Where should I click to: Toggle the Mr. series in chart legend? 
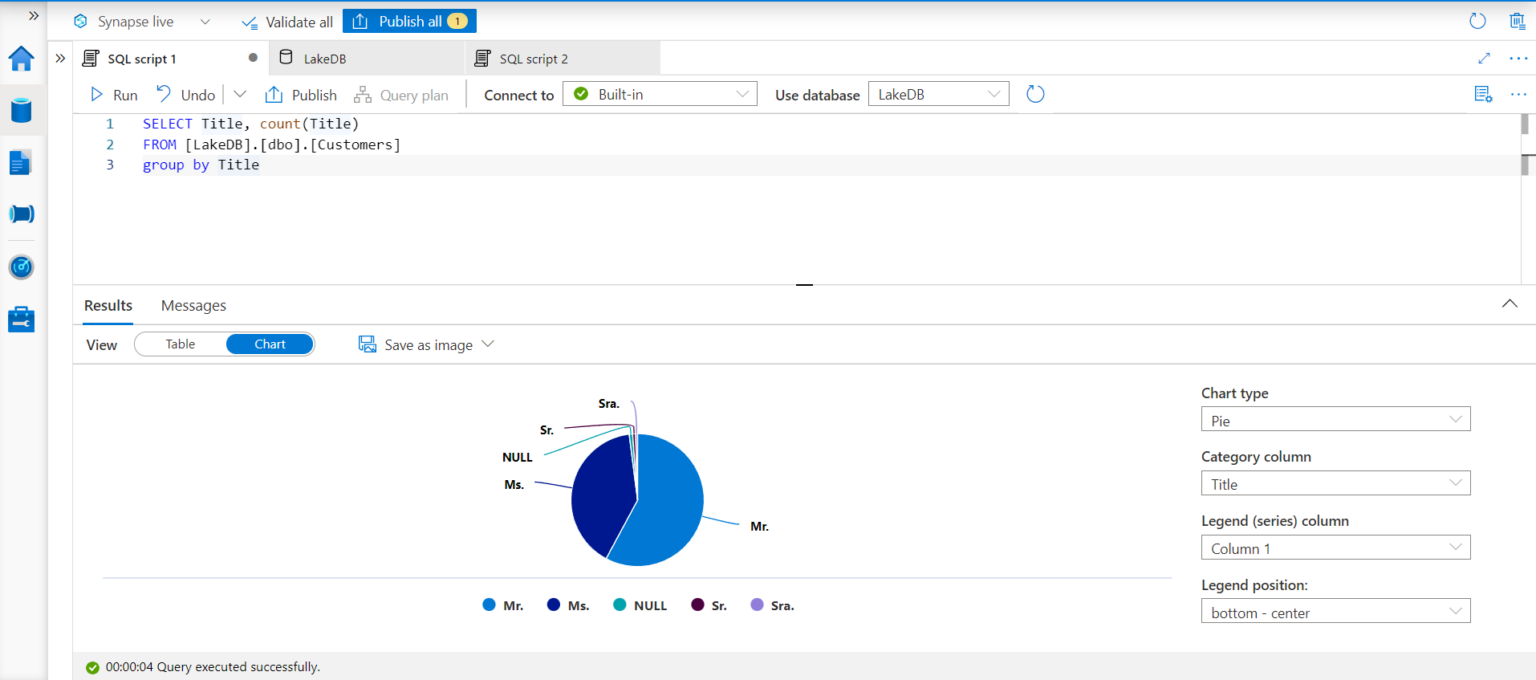pos(503,605)
